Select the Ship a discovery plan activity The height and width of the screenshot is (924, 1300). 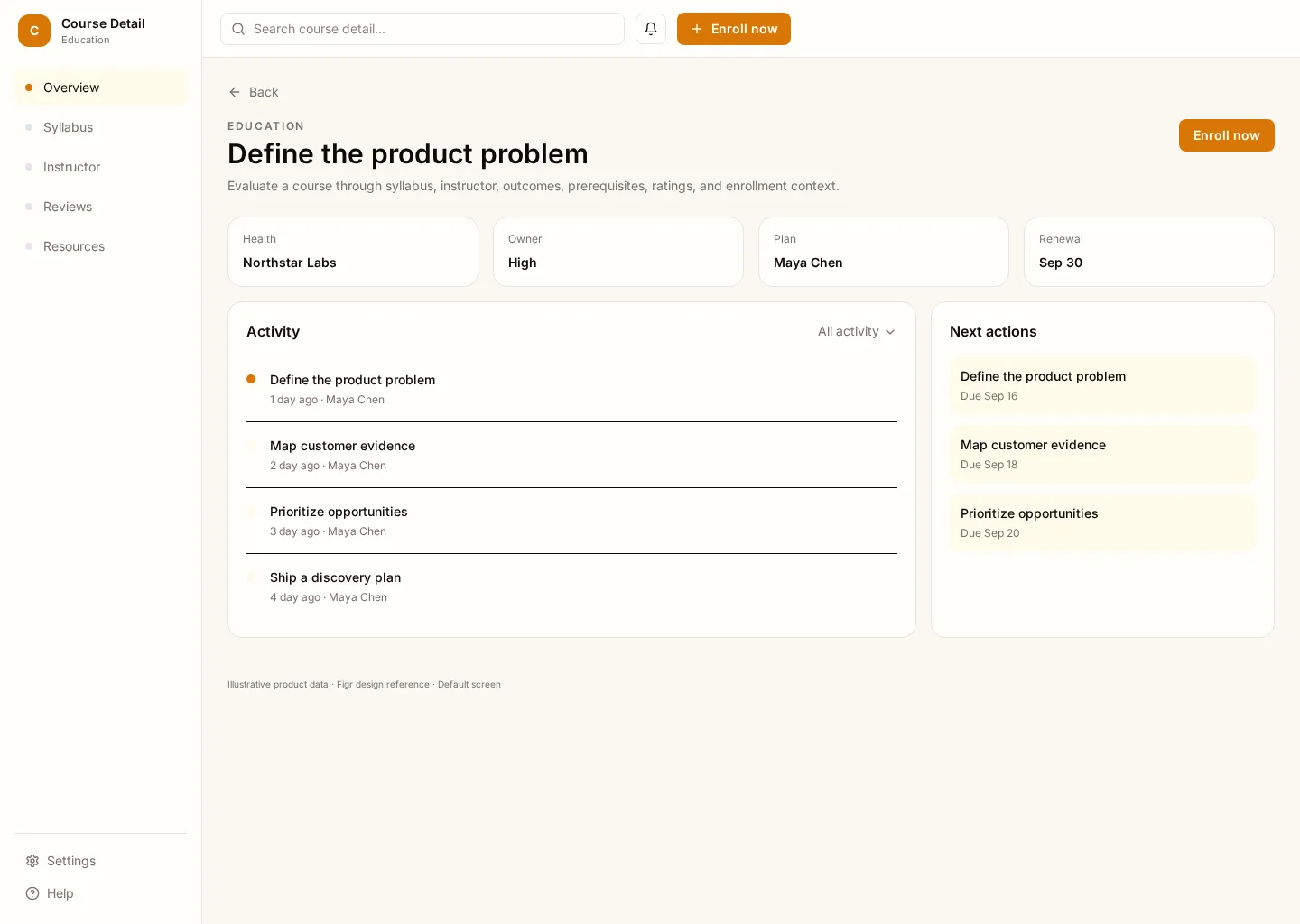click(x=571, y=587)
